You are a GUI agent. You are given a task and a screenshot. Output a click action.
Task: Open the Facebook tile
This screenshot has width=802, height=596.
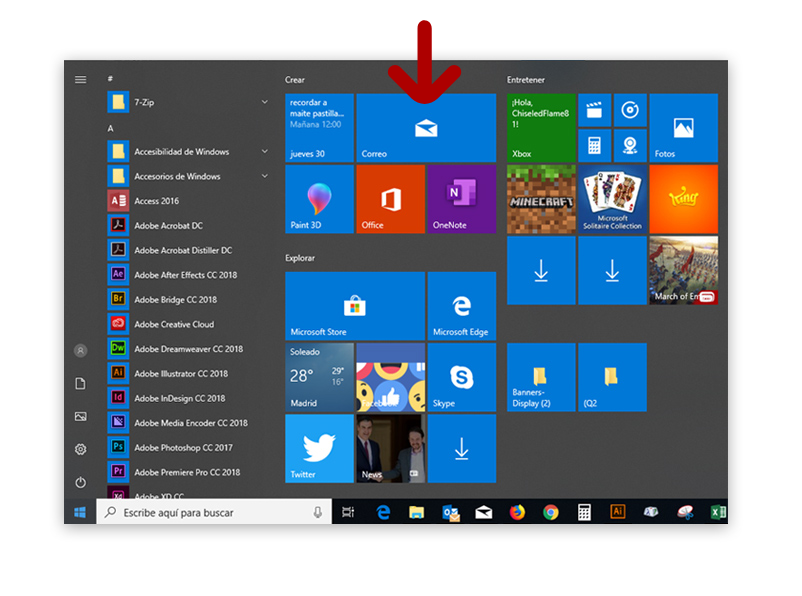point(390,377)
